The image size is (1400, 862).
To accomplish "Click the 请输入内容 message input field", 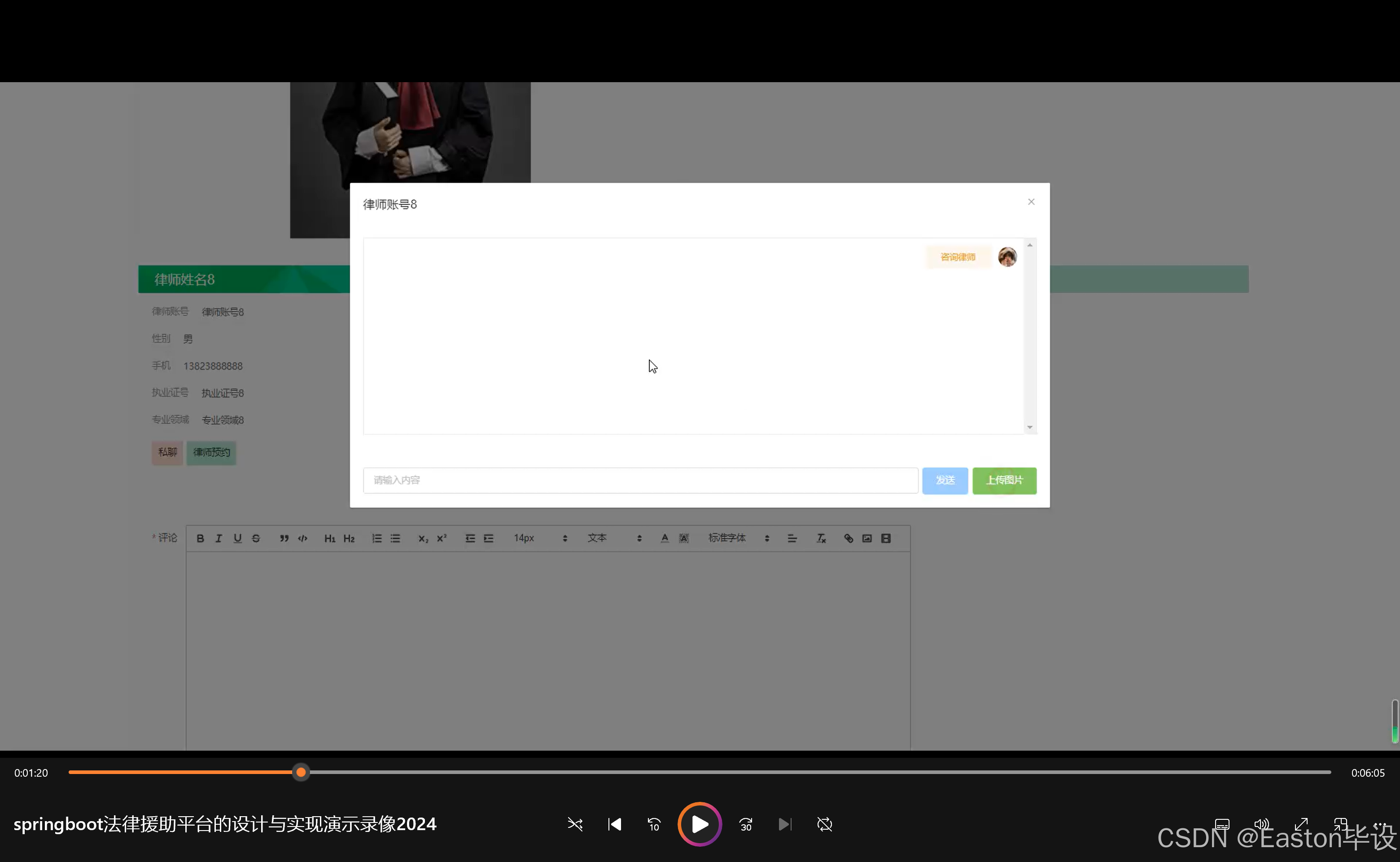I will 640,480.
